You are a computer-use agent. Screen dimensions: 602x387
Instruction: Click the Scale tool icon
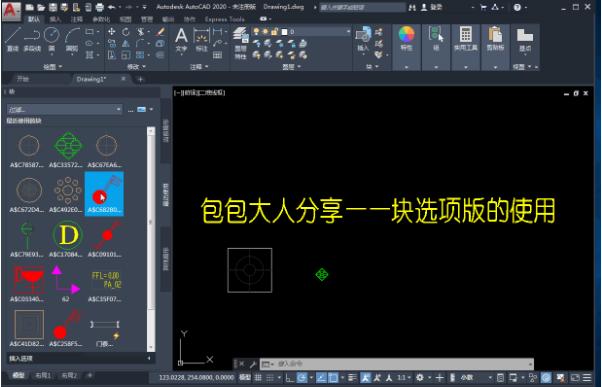point(126,55)
